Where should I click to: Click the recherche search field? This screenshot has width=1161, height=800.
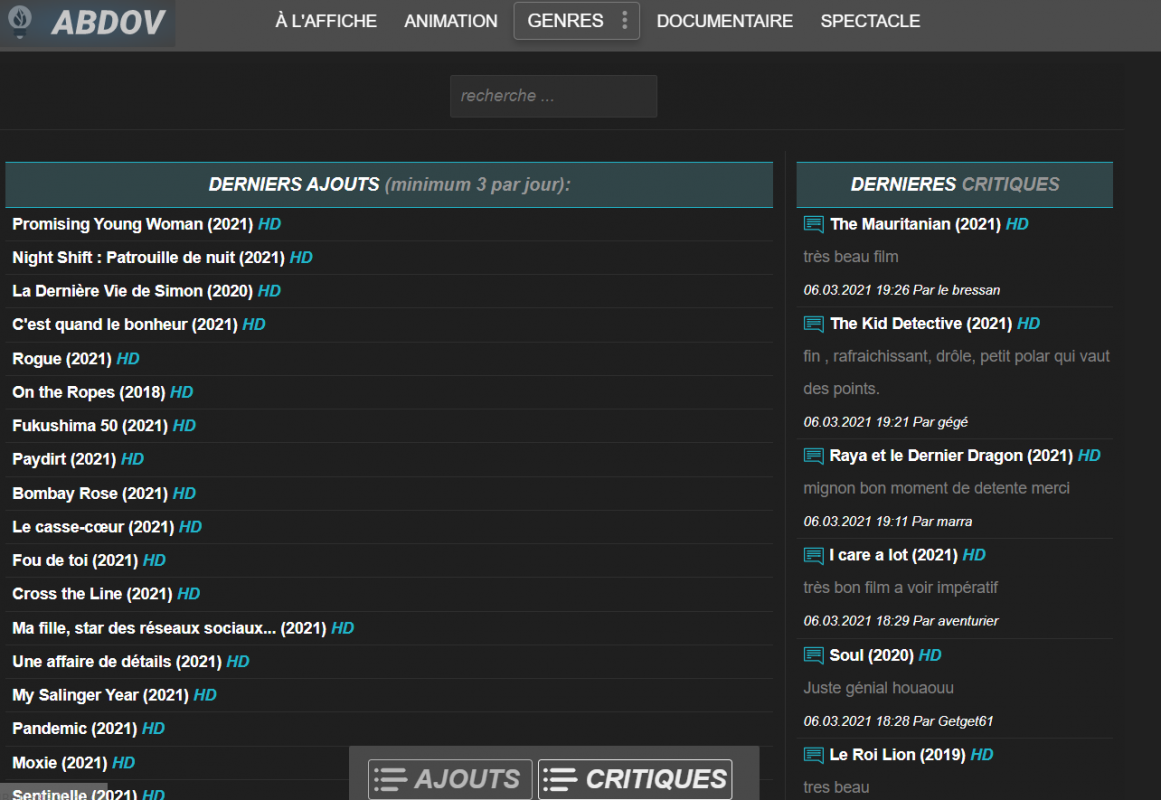553,96
